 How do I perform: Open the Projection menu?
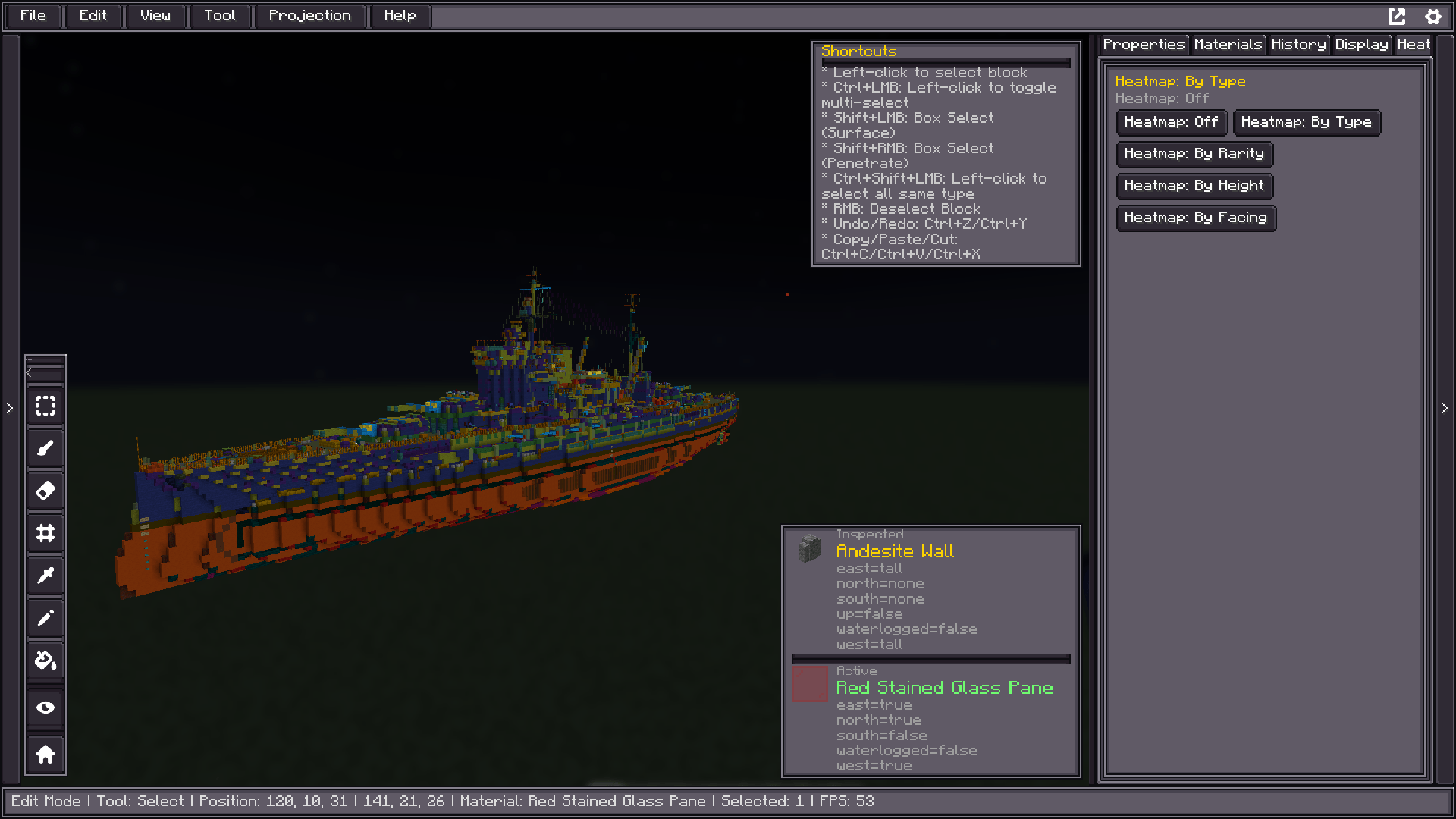point(310,16)
